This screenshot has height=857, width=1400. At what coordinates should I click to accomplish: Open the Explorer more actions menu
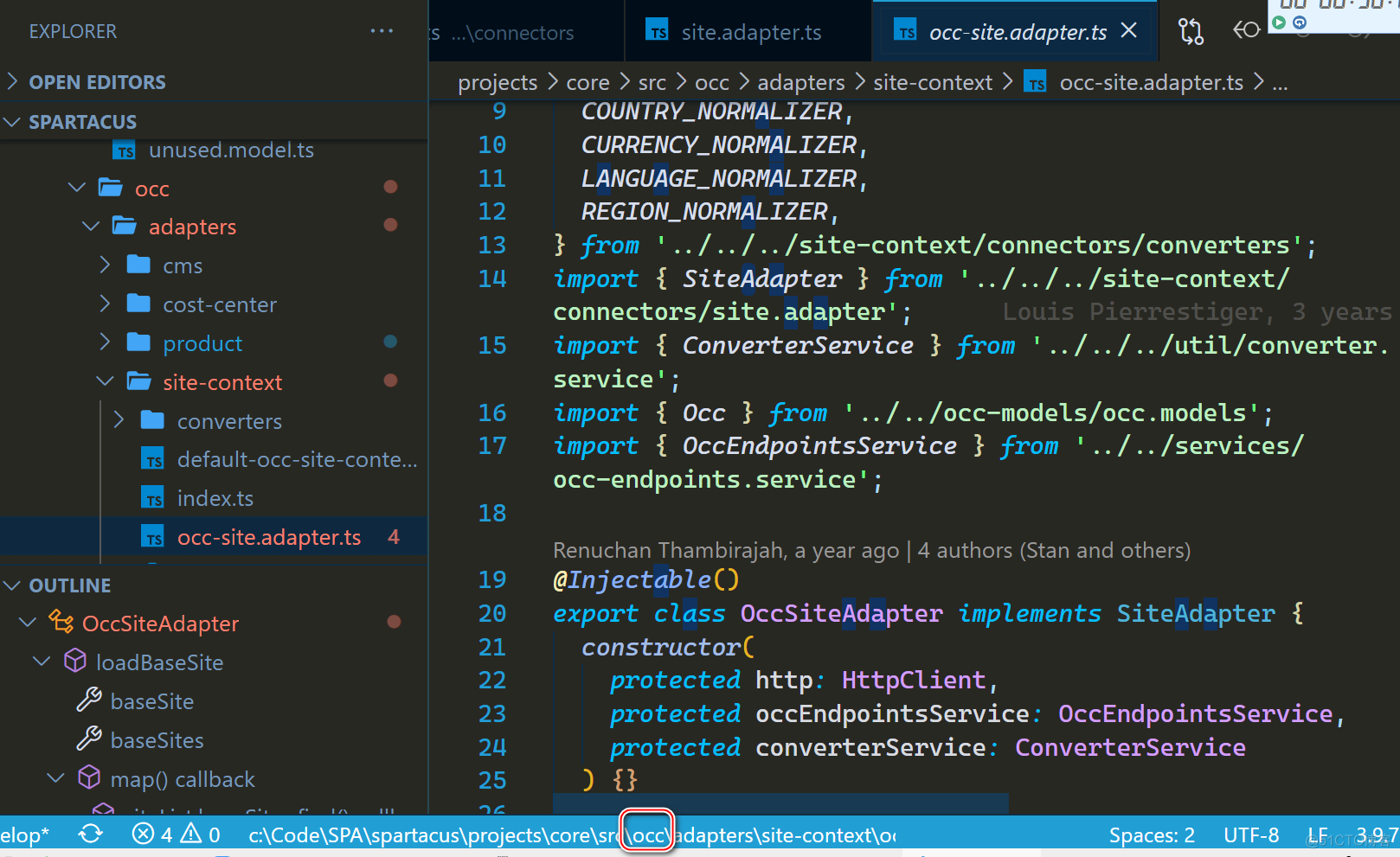pos(382,31)
